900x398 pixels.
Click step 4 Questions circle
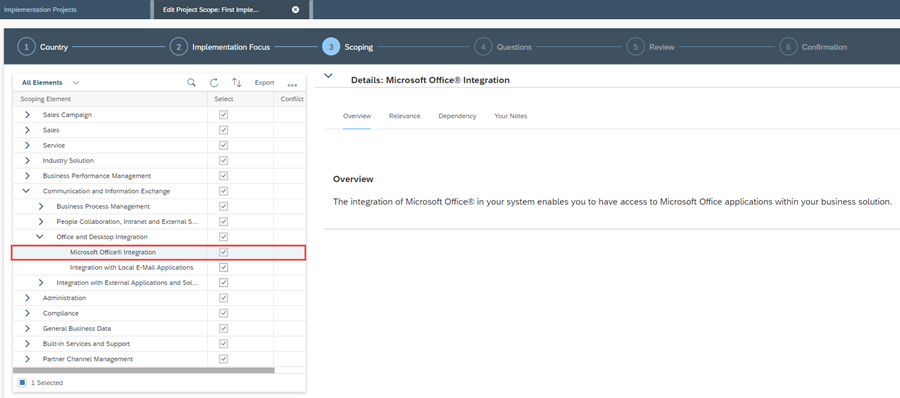[x=483, y=47]
